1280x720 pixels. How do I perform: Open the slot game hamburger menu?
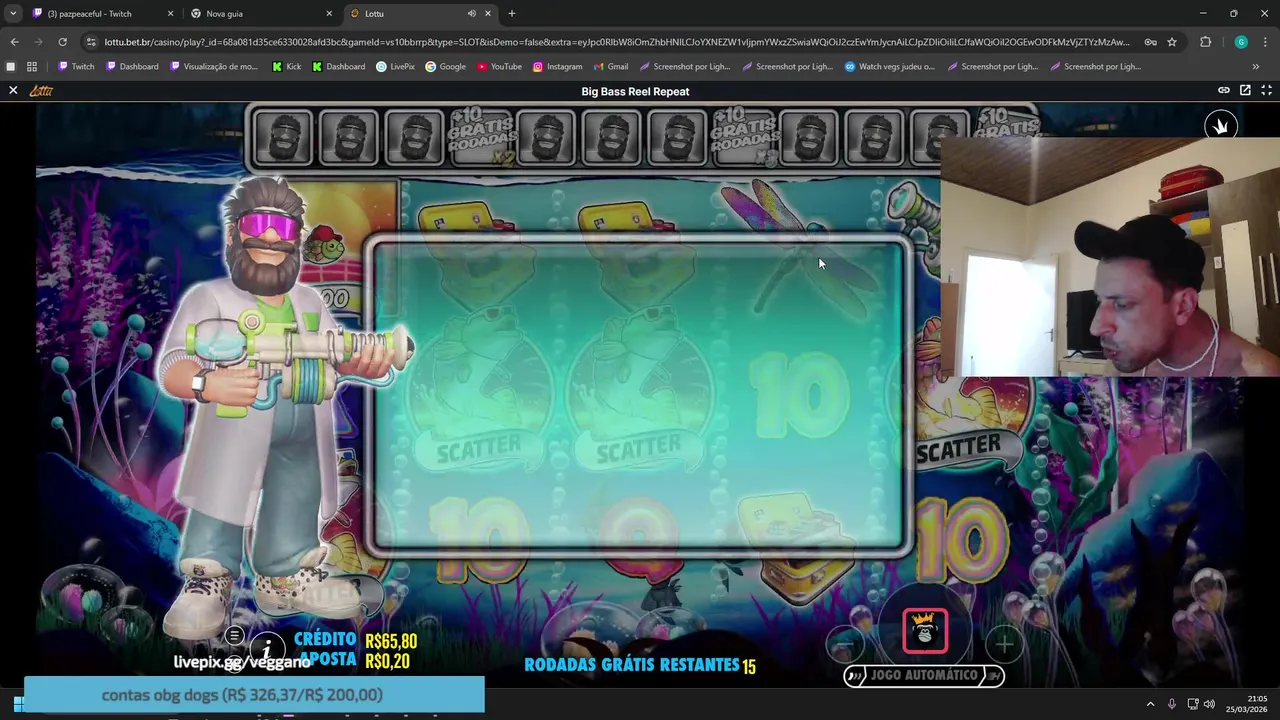pyautogui.click(x=234, y=635)
